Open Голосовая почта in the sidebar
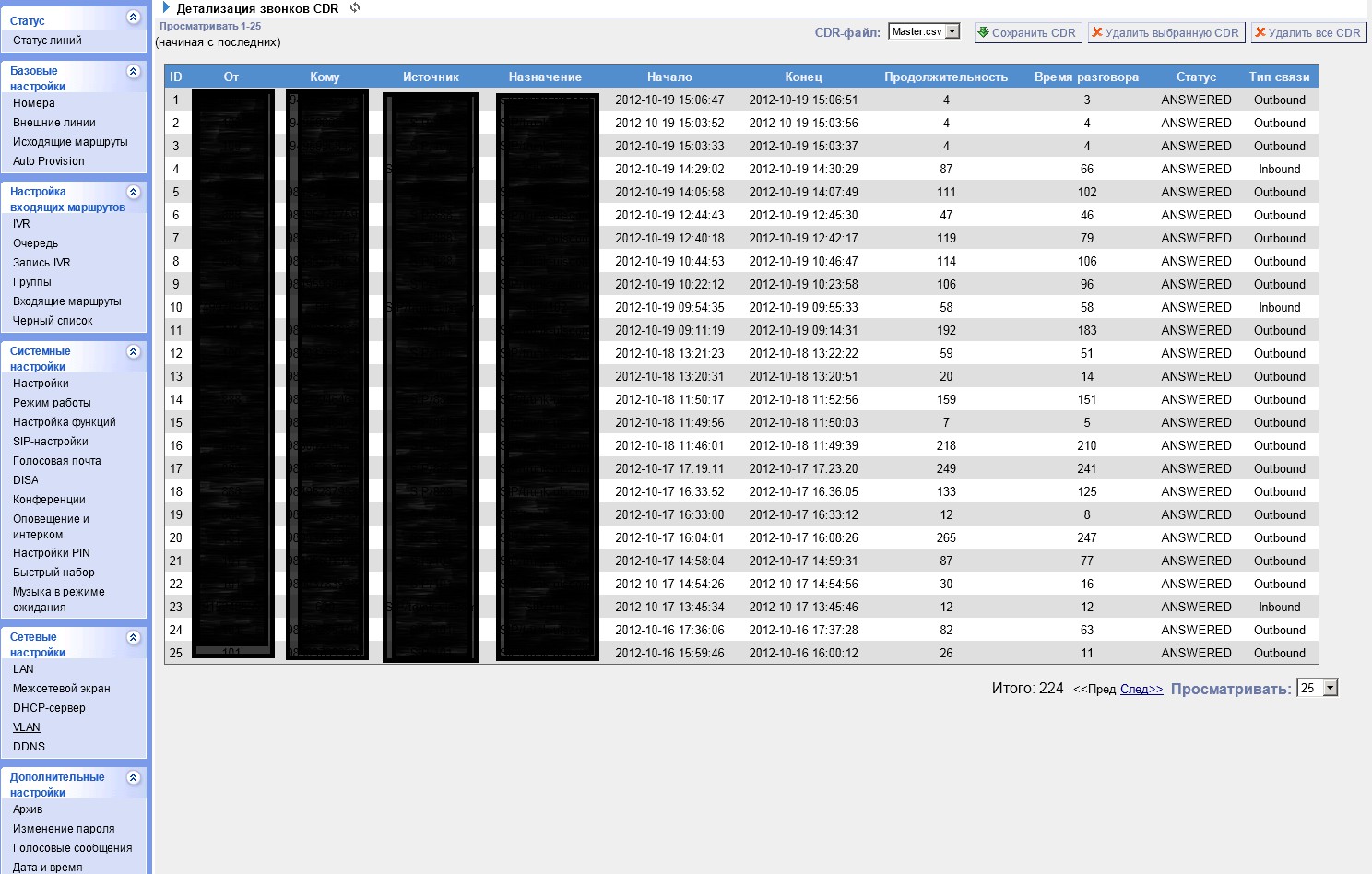The height and width of the screenshot is (874, 1372). [x=57, y=461]
